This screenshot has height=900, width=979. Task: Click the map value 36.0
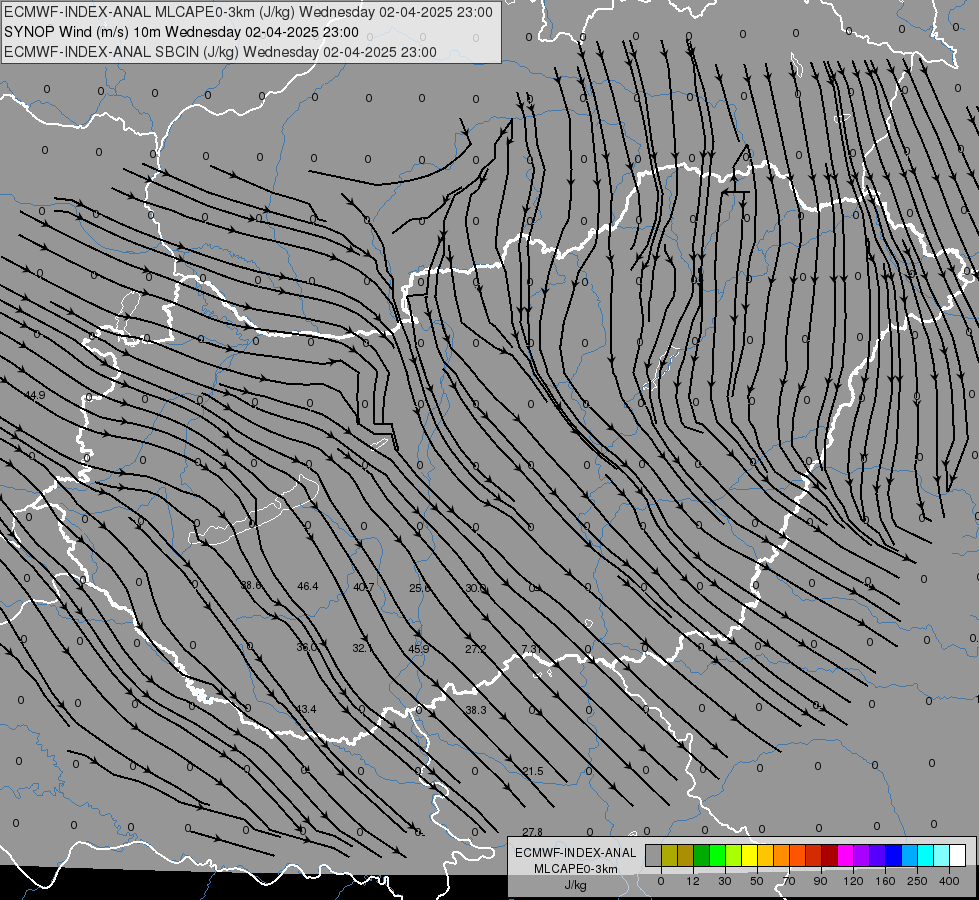[307, 647]
